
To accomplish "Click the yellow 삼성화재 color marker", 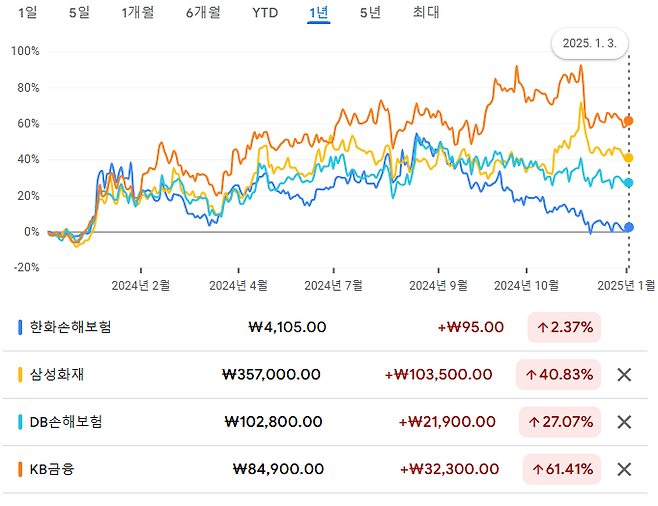I will click(21, 375).
